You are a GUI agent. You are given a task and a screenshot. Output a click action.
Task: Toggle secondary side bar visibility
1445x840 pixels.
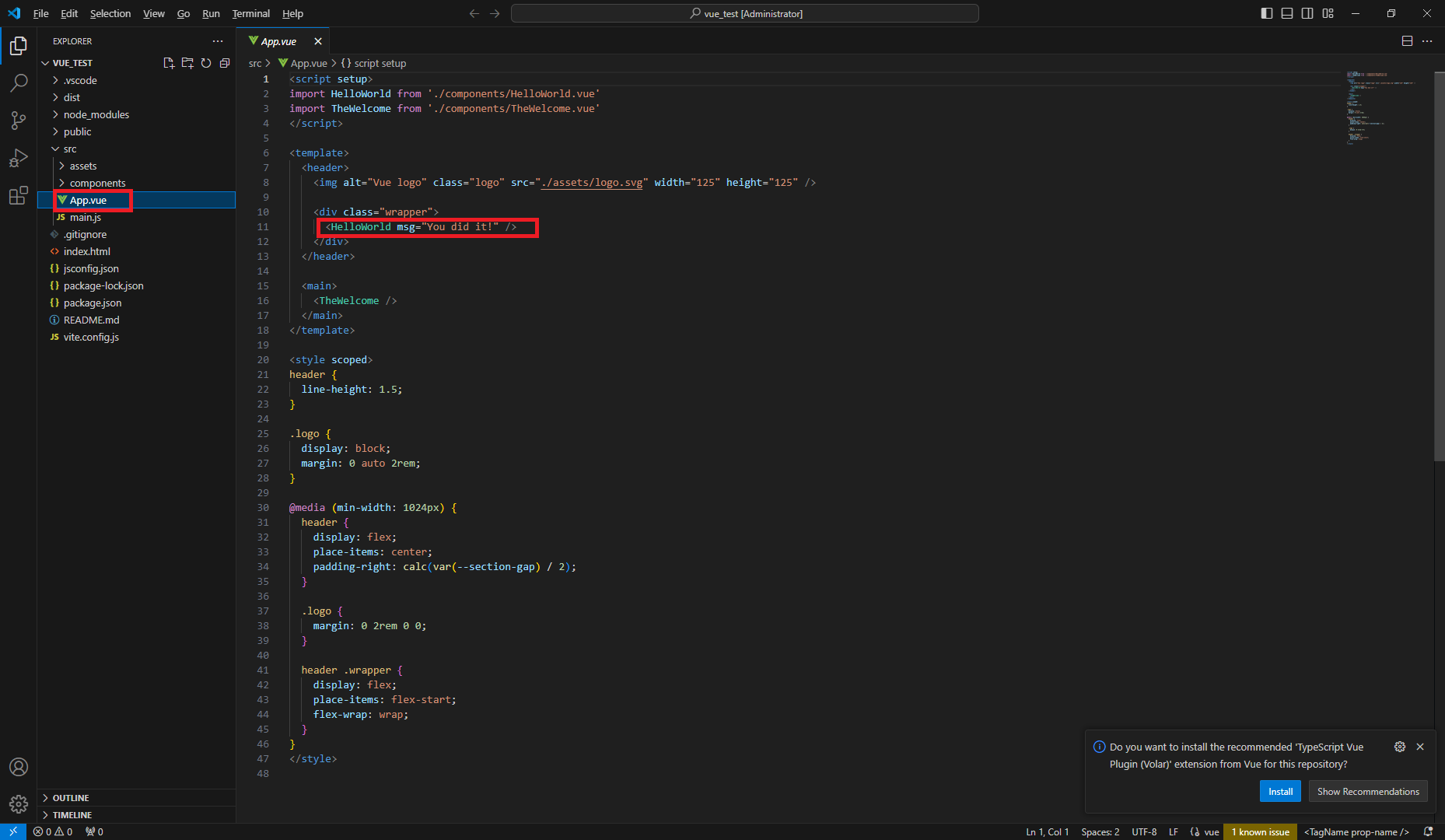pyautogui.click(x=1307, y=13)
